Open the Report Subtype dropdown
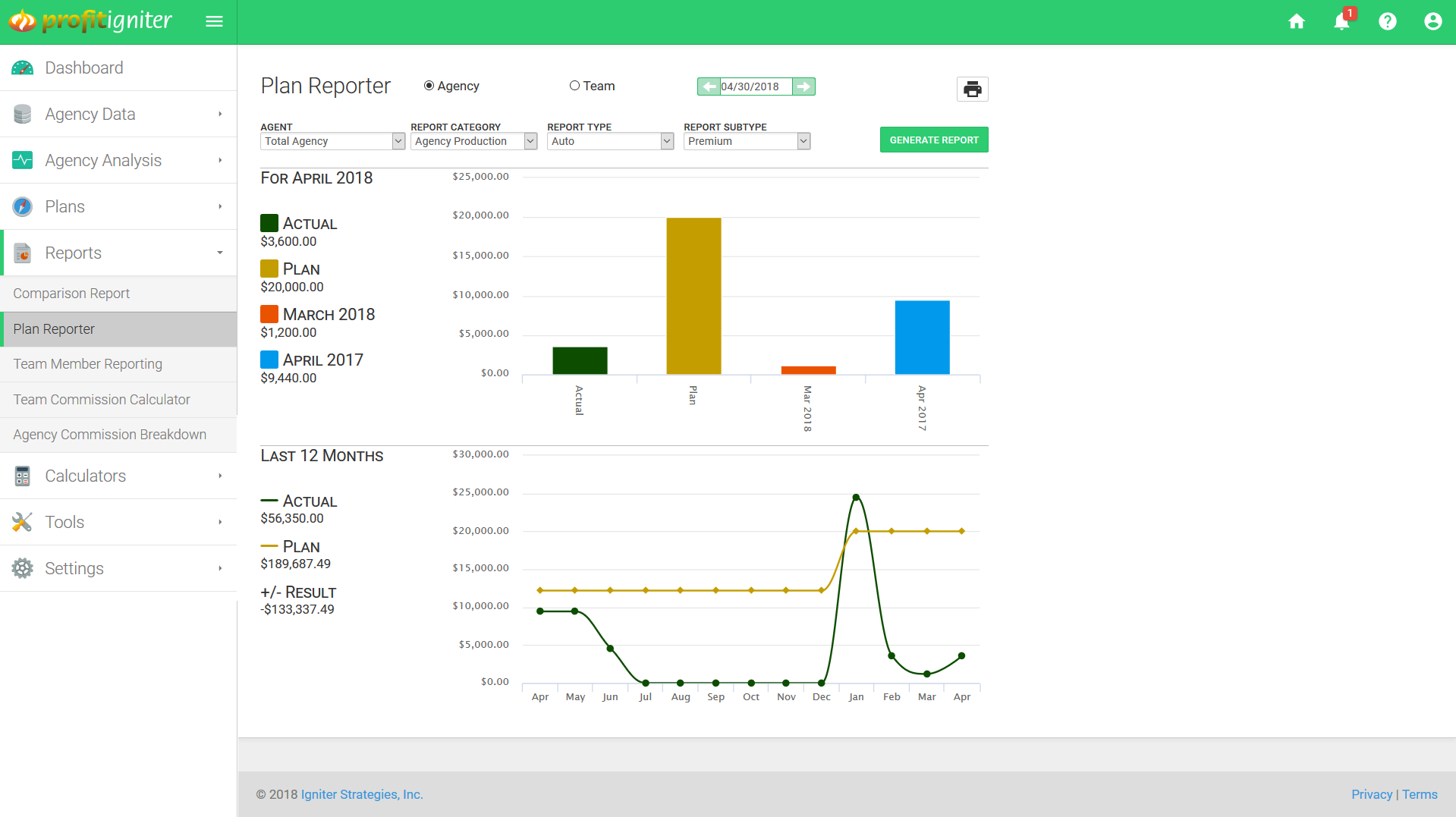The height and width of the screenshot is (817, 1456). (747, 141)
